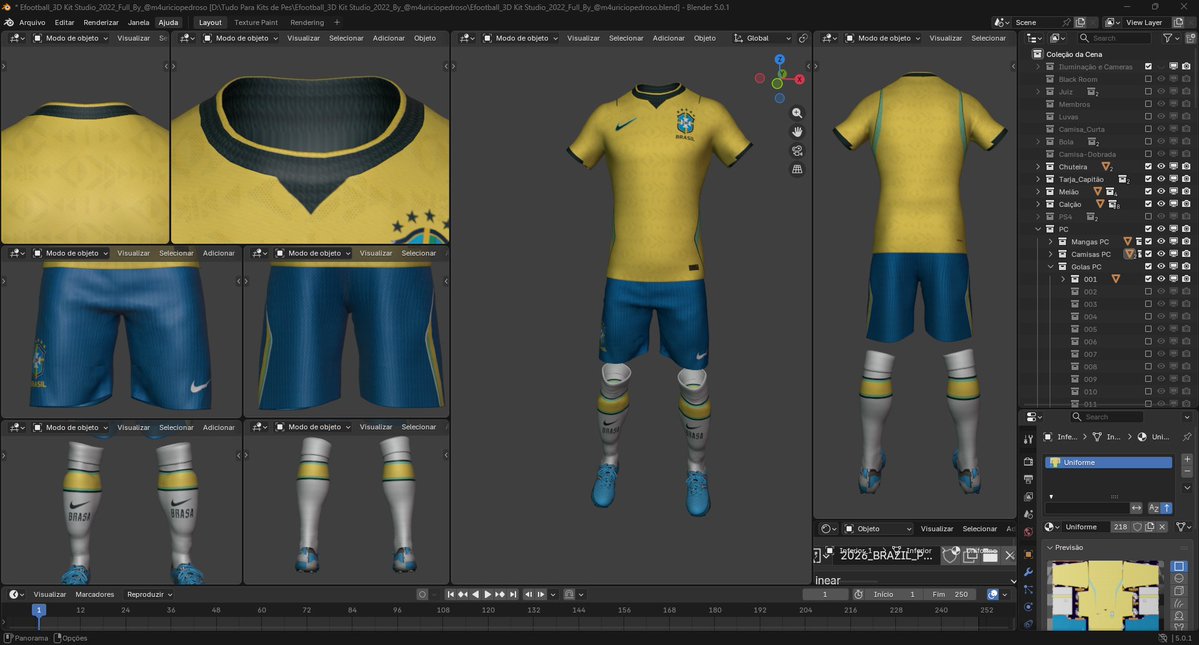1199x645 pixels.
Task: Toggle auto keying record button in timeline
Action: pyautogui.click(x=422, y=594)
